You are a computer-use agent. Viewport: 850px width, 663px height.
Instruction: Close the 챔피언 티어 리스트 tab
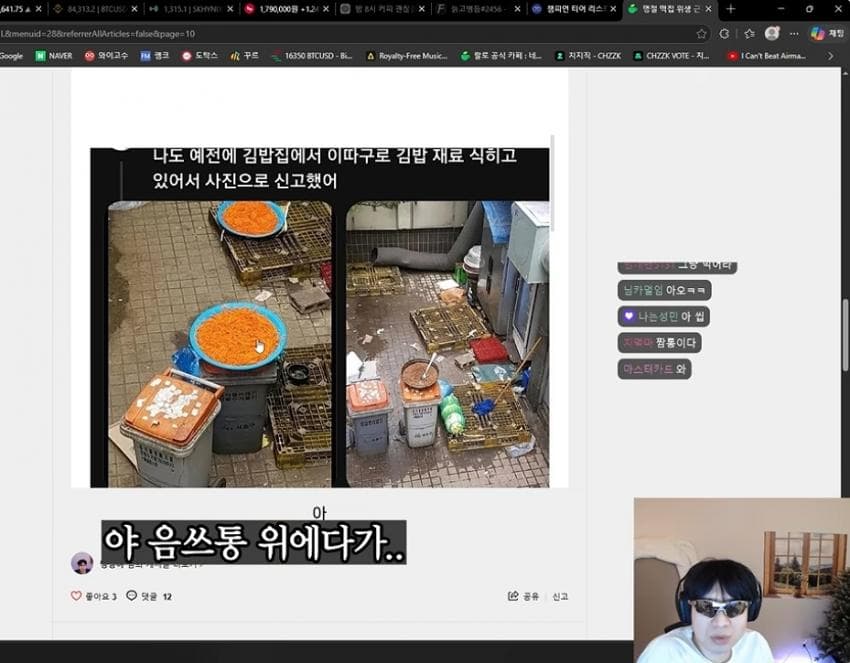point(613,9)
